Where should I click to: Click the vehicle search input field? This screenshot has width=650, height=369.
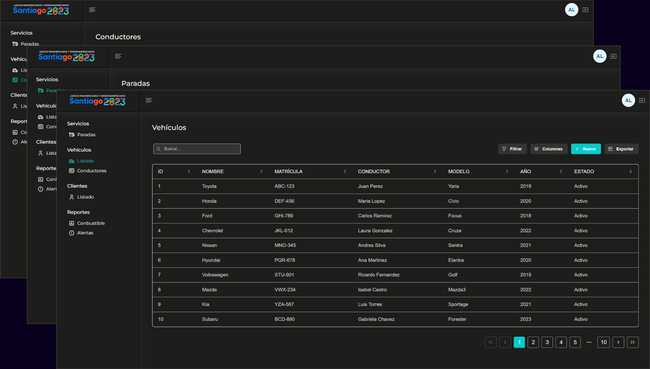(197, 149)
